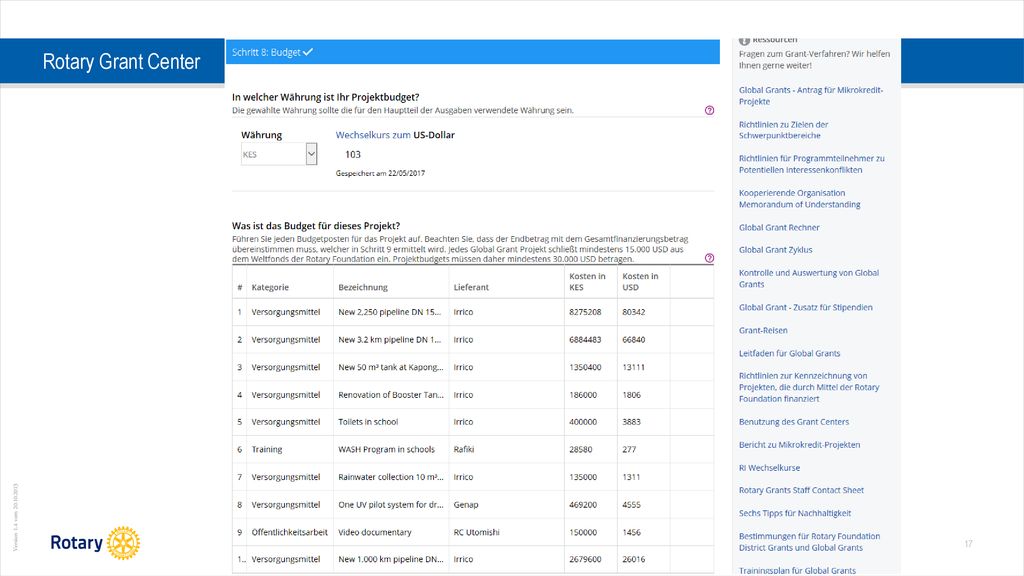
Task: Click supplier RC Utomishi in the table
Action: pos(476,532)
